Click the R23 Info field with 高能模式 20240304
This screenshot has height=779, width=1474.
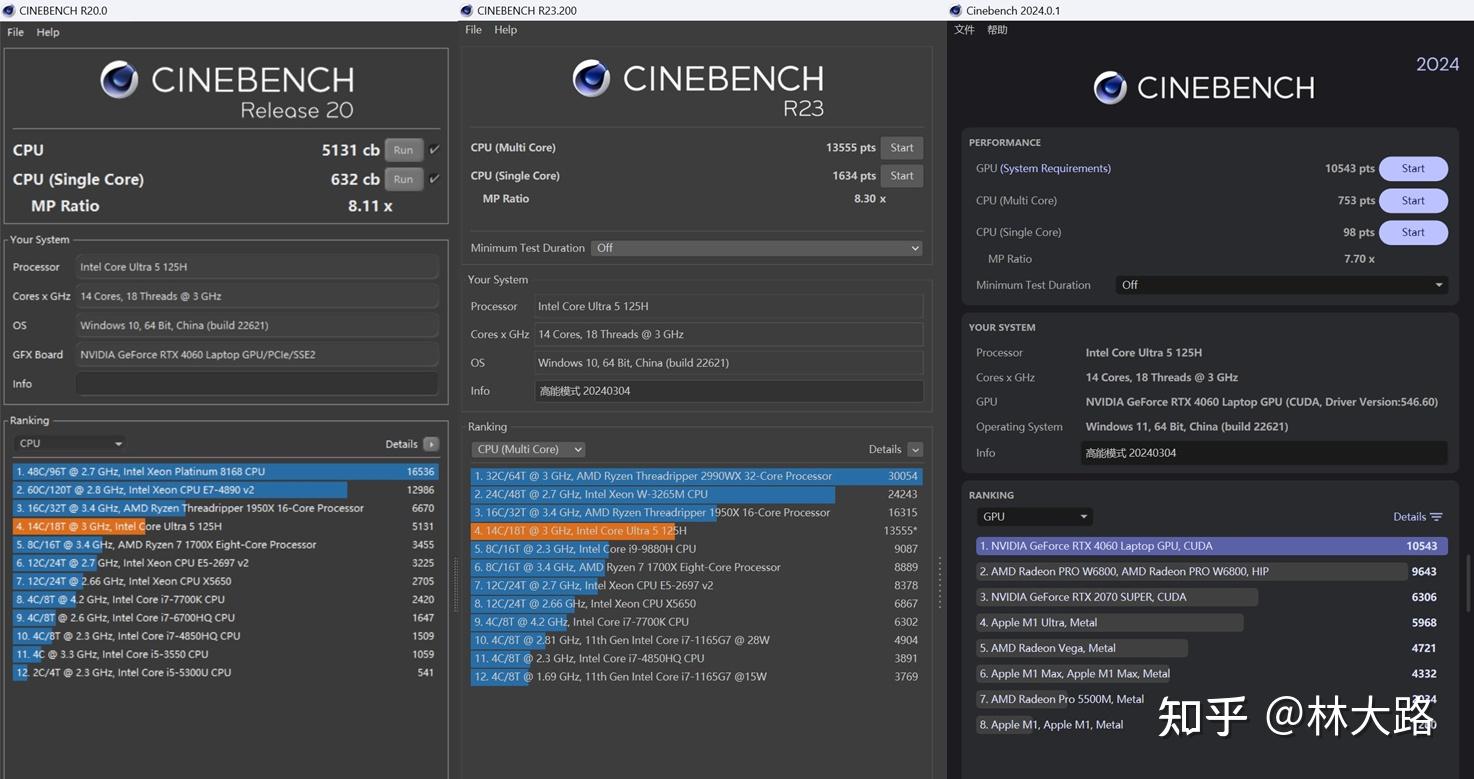coord(728,391)
